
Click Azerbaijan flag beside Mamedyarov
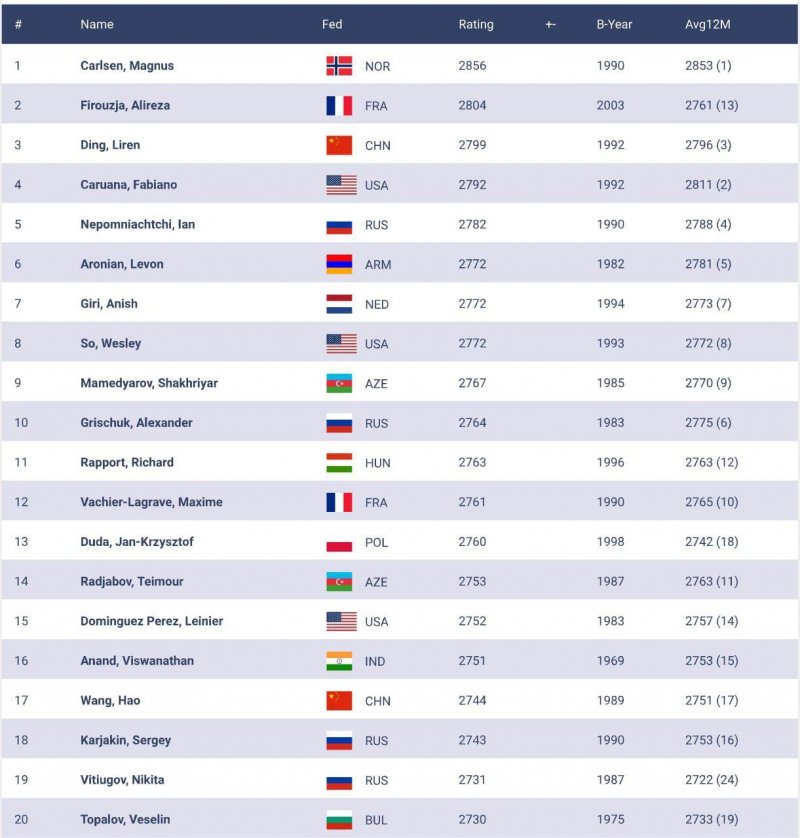click(x=339, y=383)
